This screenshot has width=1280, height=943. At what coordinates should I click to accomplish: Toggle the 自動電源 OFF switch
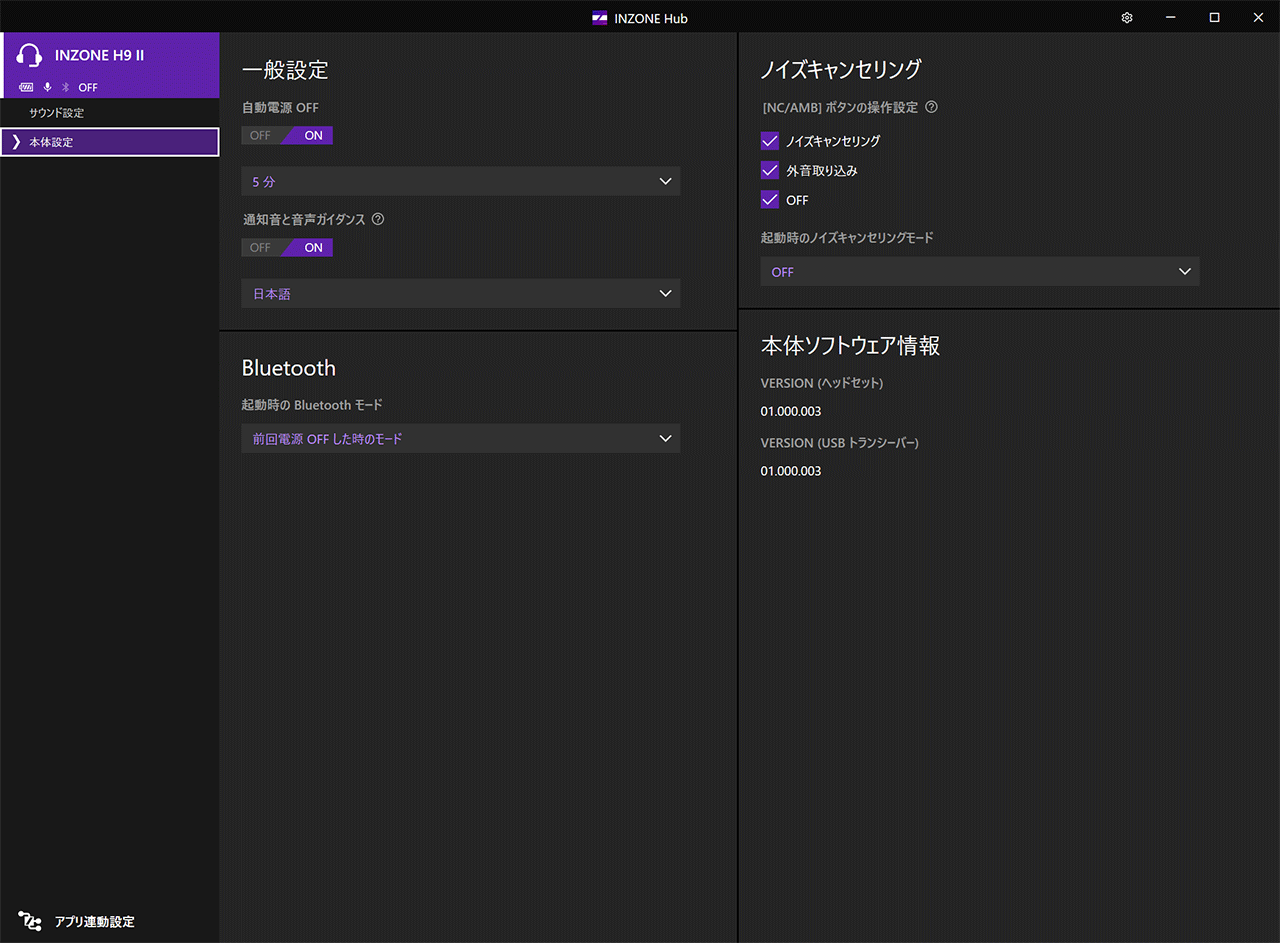(x=287, y=136)
